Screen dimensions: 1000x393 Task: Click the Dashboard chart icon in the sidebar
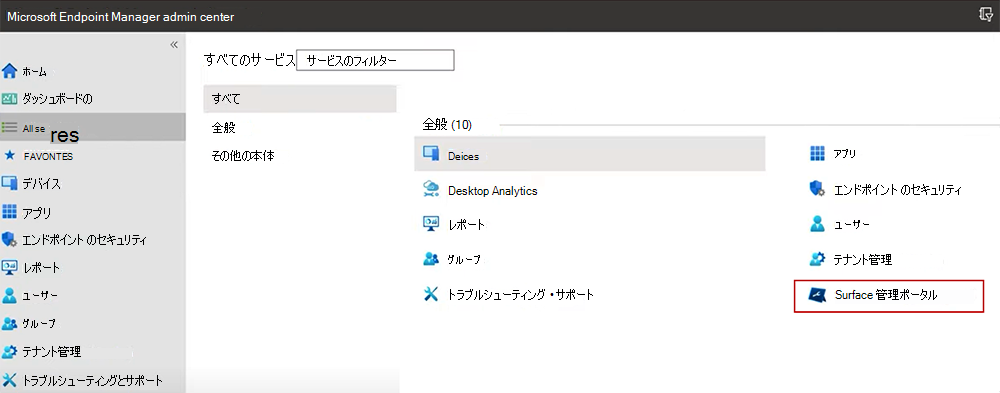point(10,99)
